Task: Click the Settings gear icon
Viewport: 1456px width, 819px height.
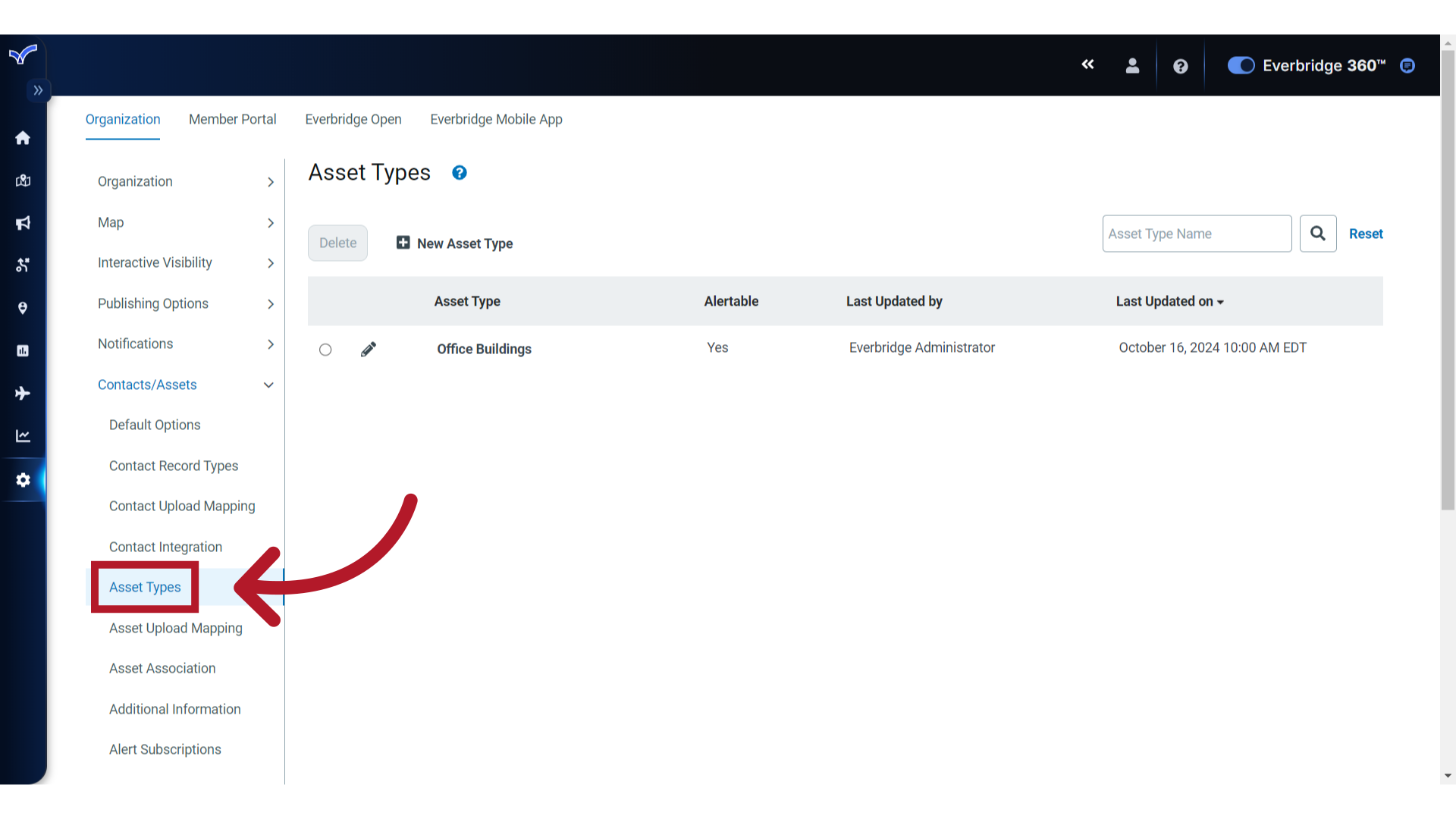Action: click(x=23, y=479)
